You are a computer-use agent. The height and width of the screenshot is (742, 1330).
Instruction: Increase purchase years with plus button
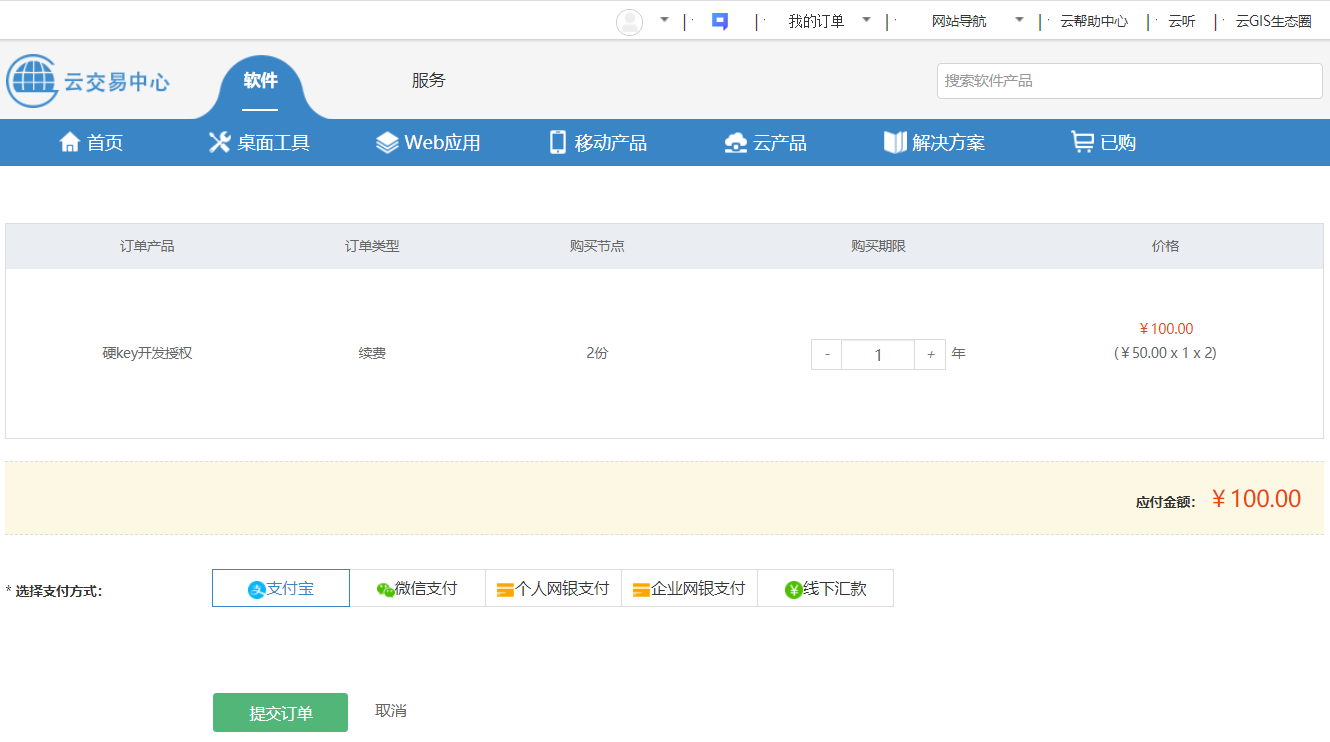click(x=930, y=354)
